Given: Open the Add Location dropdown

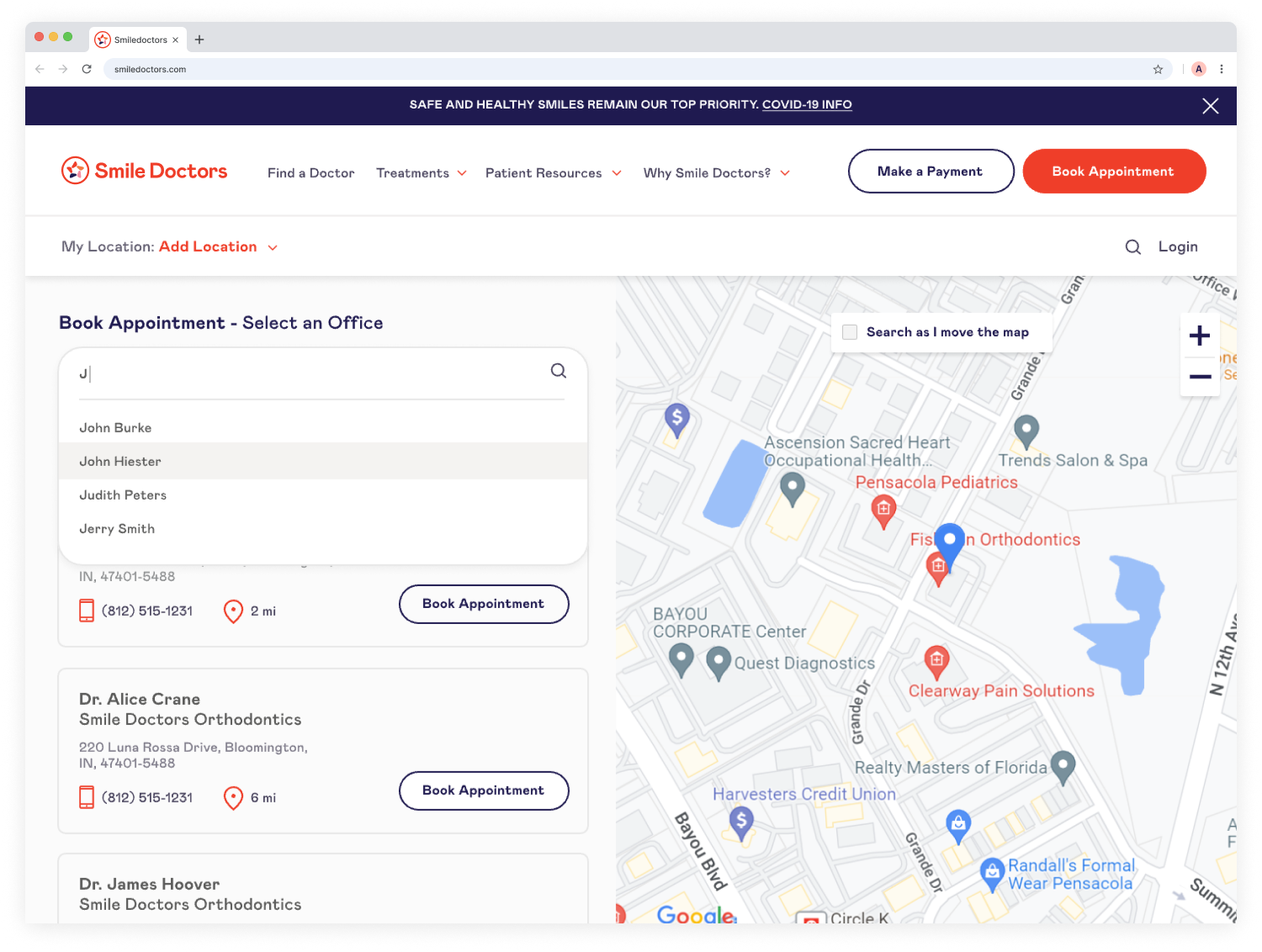Looking at the screenshot, I should point(218,246).
